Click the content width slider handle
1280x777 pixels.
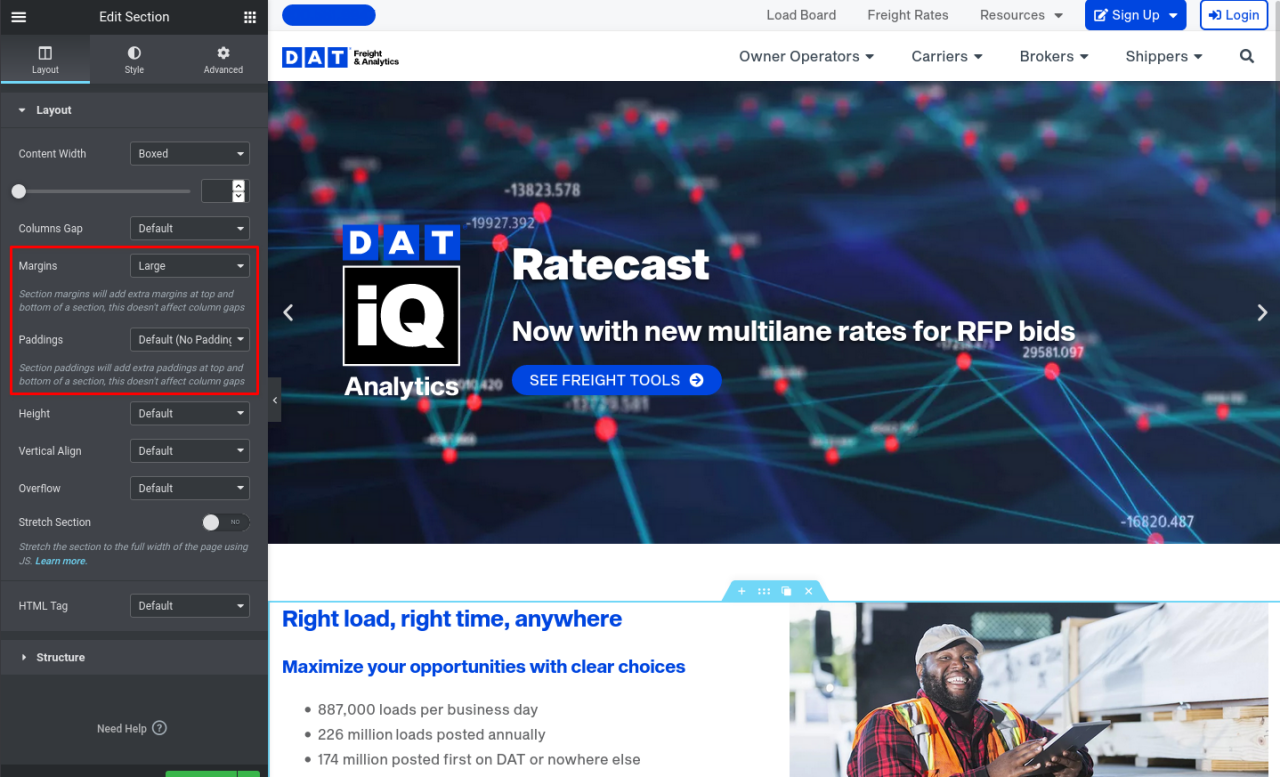[19, 191]
